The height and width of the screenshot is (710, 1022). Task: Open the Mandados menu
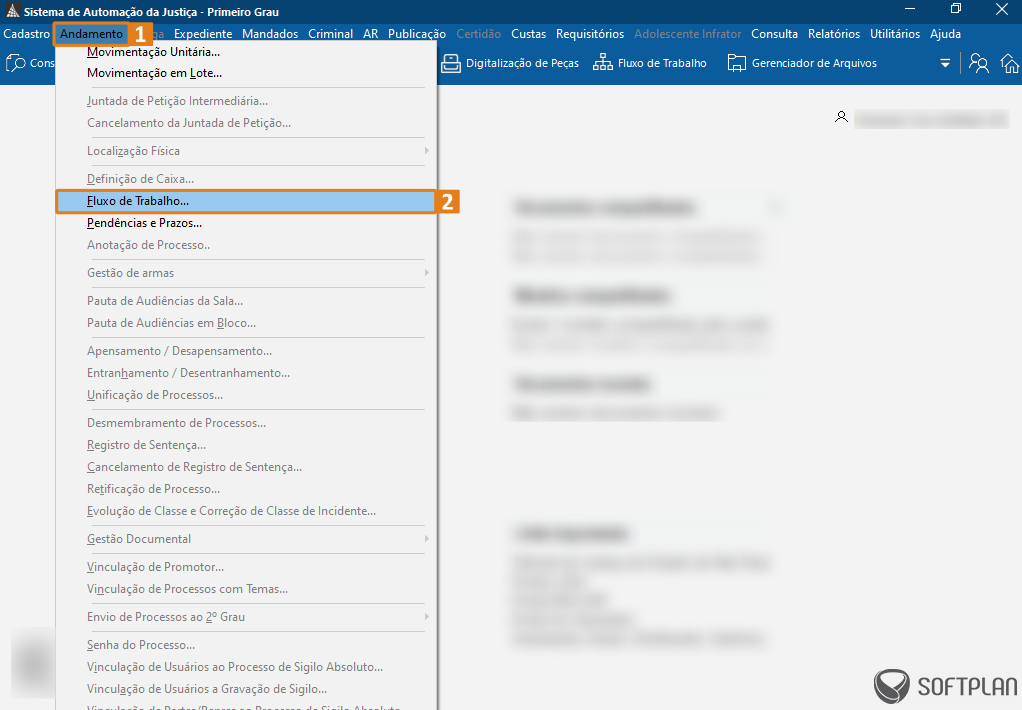270,34
